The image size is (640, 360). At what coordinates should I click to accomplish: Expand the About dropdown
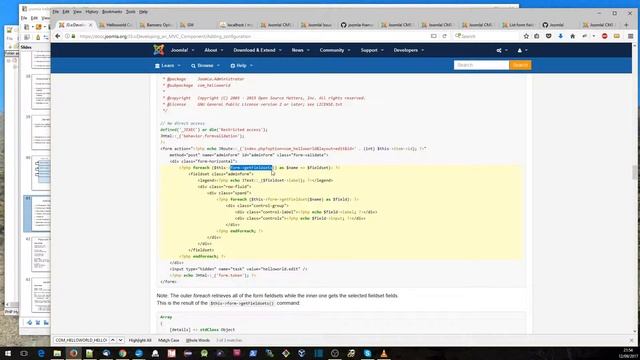(x=213, y=50)
